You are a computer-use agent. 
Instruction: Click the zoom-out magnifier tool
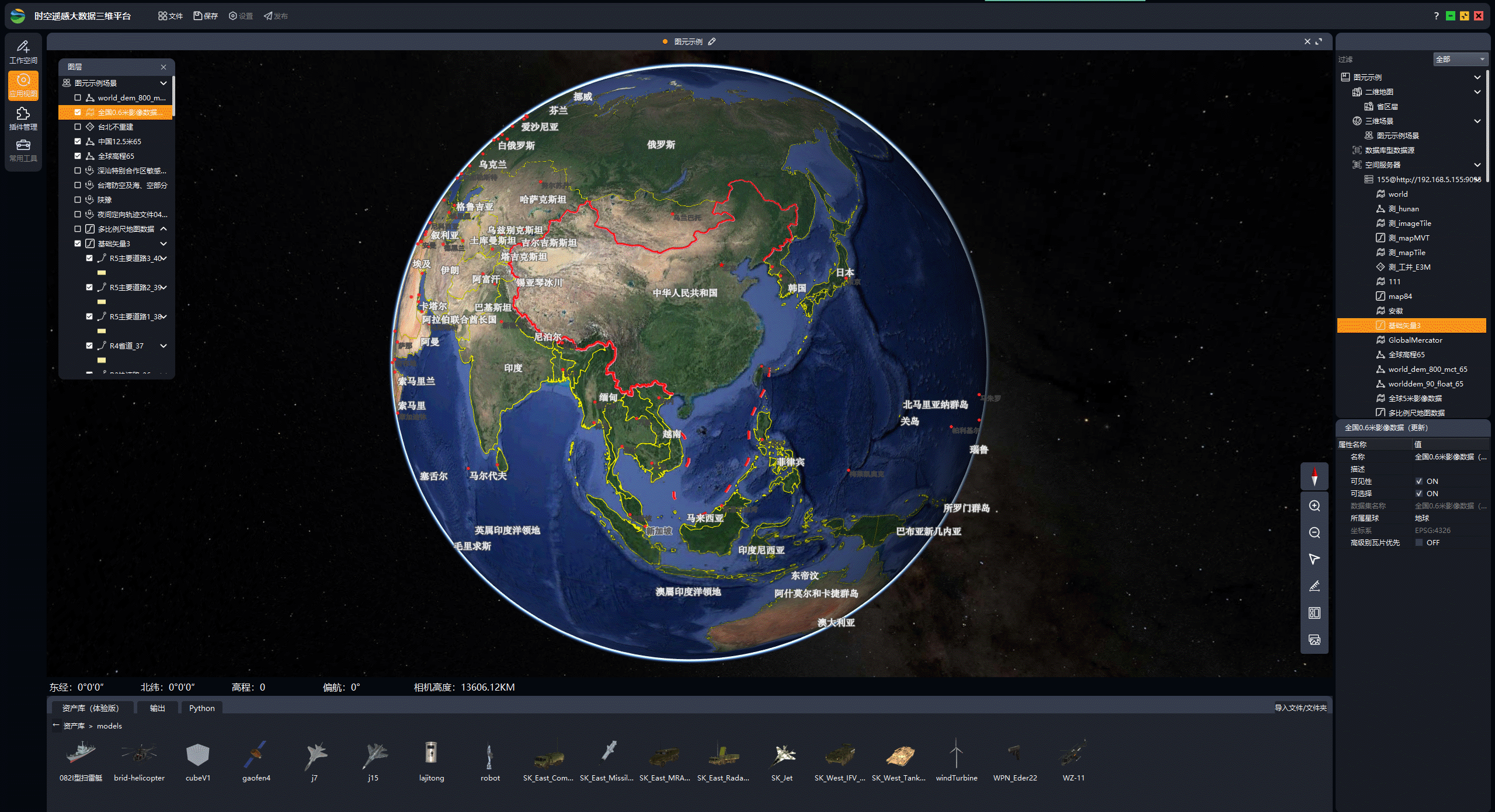coord(1315,532)
